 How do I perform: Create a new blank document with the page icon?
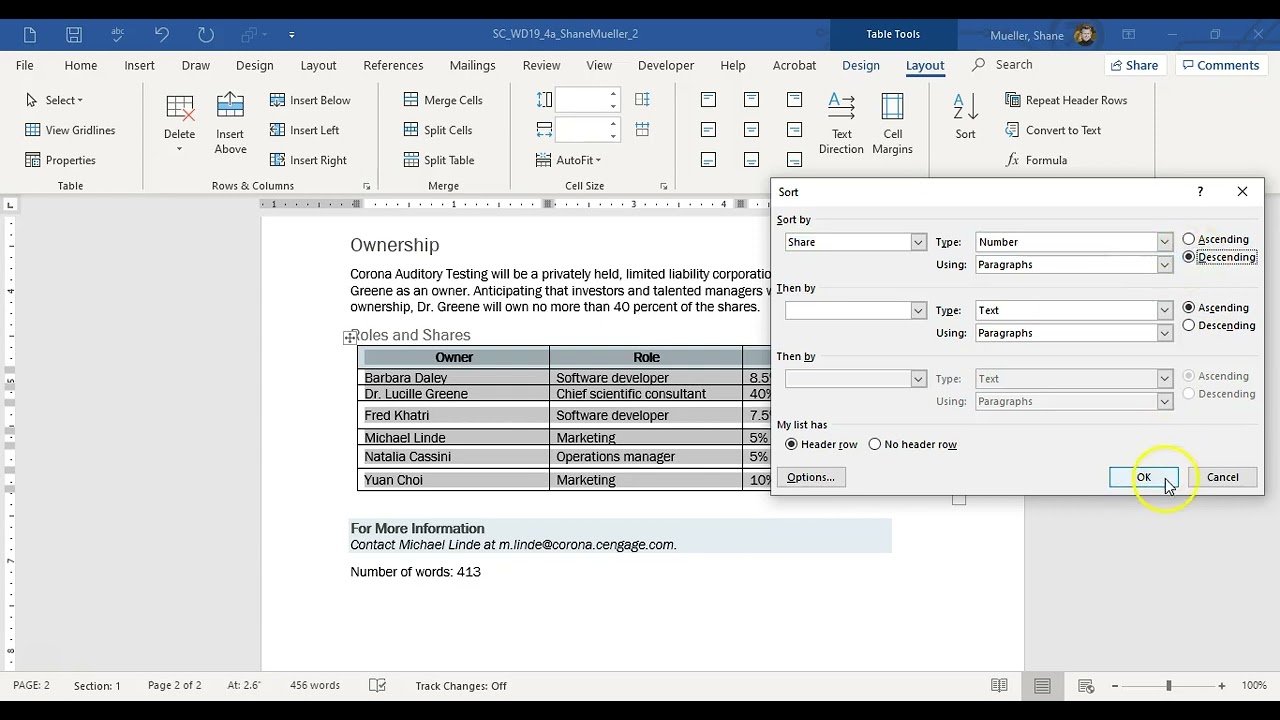30,34
